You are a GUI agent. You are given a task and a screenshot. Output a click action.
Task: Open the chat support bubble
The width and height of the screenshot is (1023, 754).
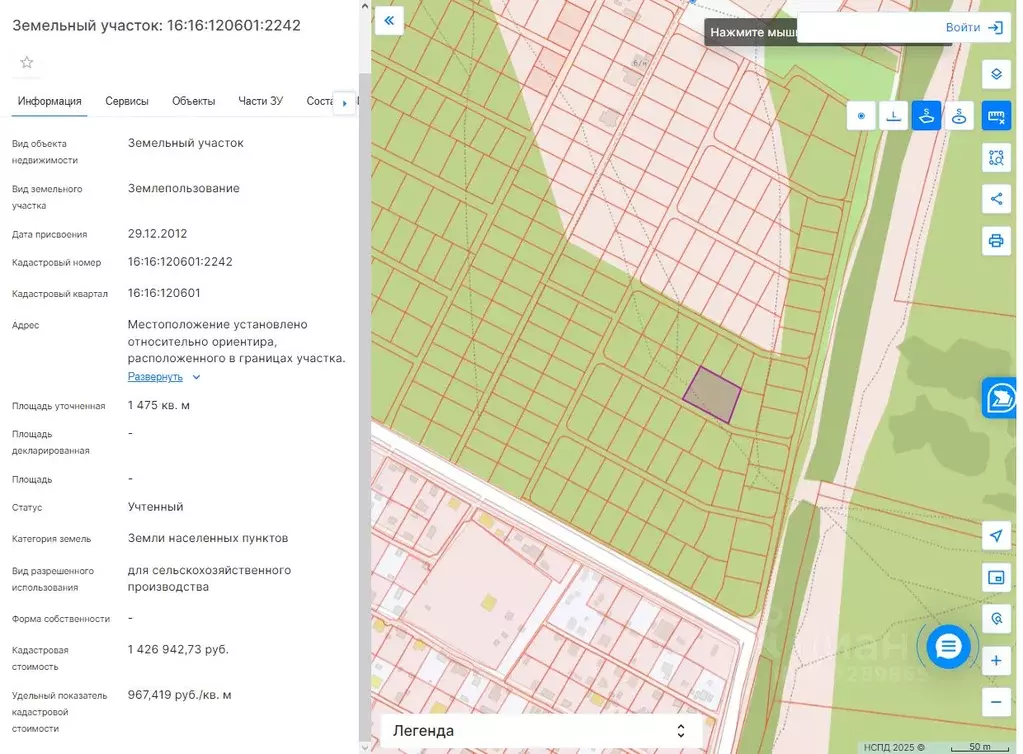pyautogui.click(x=948, y=646)
